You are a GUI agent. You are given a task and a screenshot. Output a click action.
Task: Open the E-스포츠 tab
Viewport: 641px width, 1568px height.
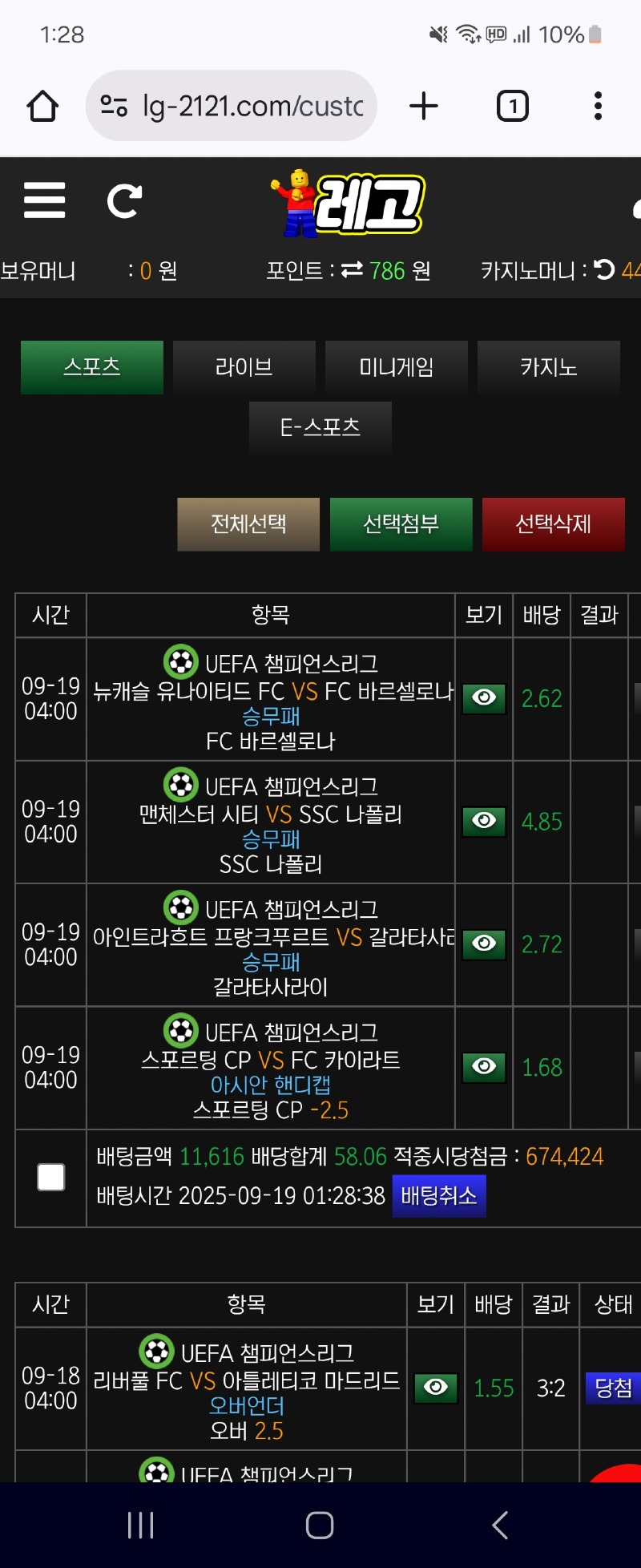(320, 428)
